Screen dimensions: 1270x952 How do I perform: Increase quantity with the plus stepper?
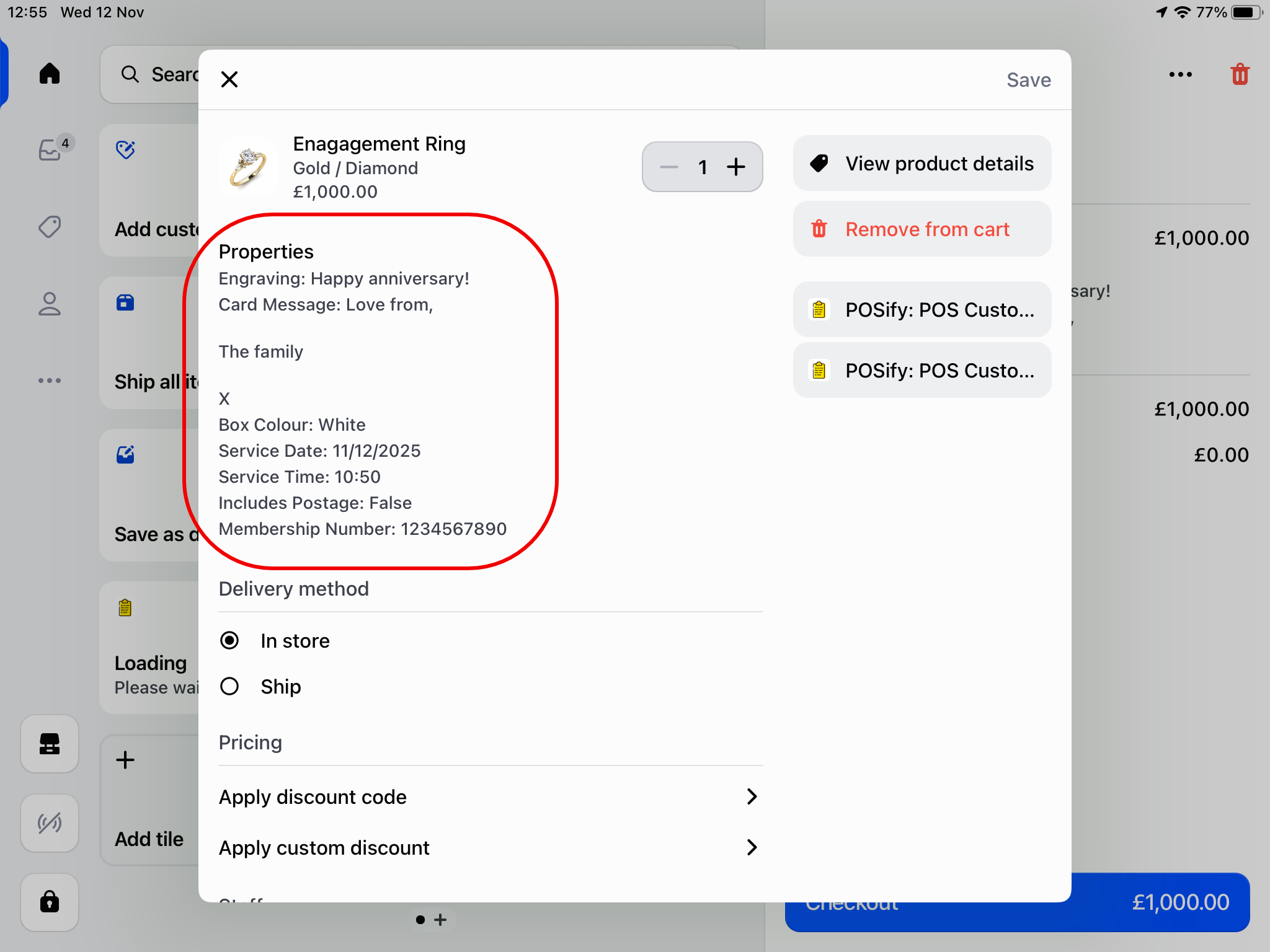(736, 167)
